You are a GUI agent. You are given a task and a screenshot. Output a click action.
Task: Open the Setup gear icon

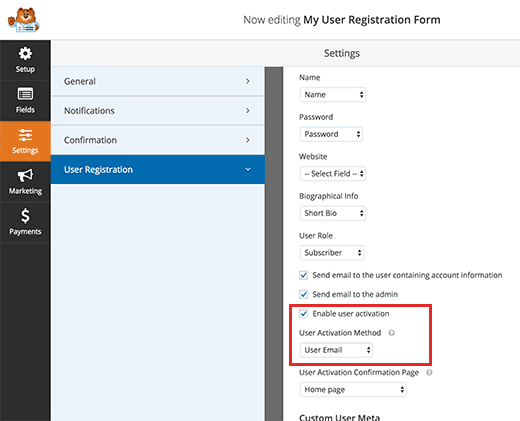25,54
